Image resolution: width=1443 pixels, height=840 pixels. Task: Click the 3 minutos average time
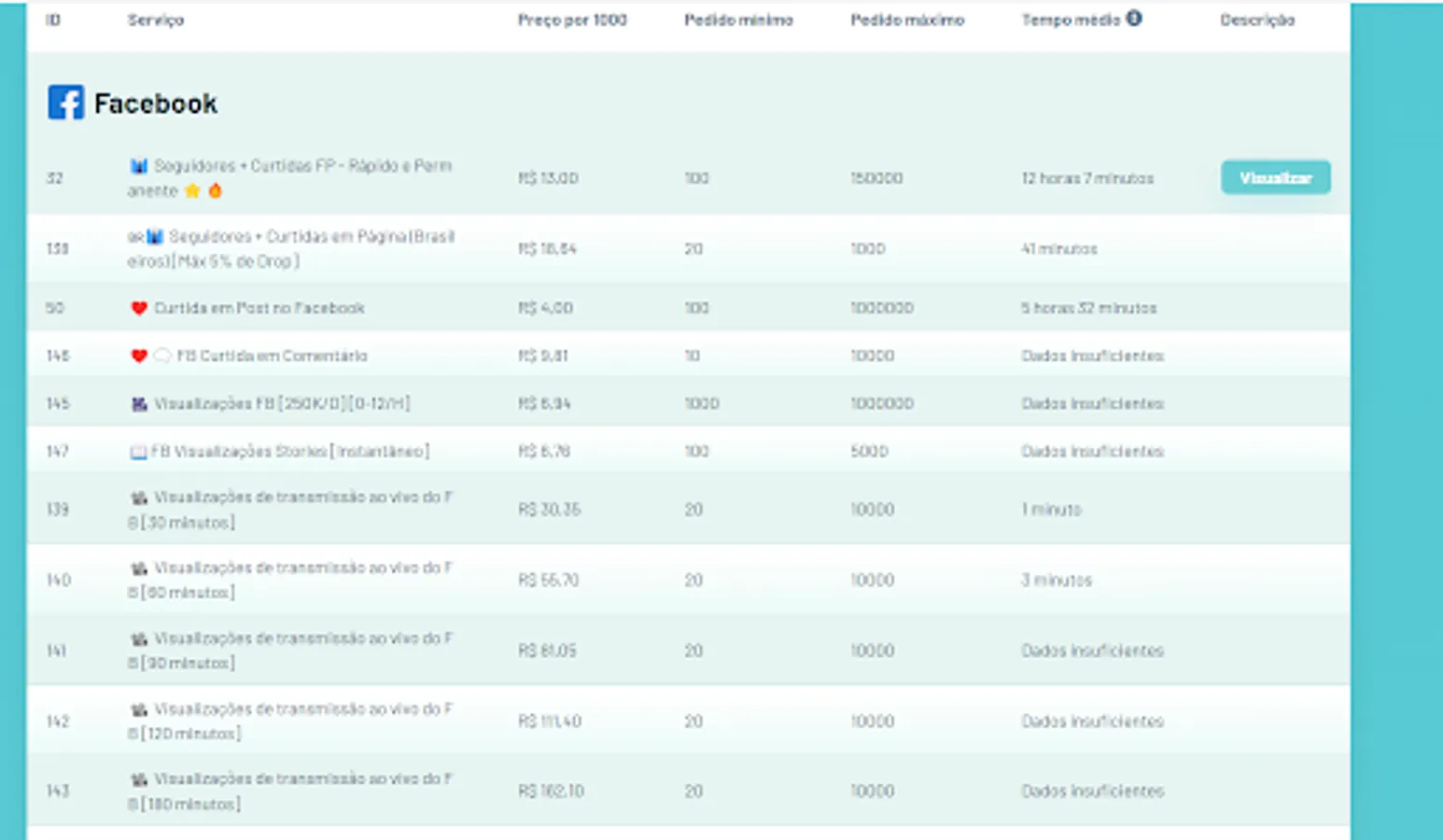point(1057,581)
